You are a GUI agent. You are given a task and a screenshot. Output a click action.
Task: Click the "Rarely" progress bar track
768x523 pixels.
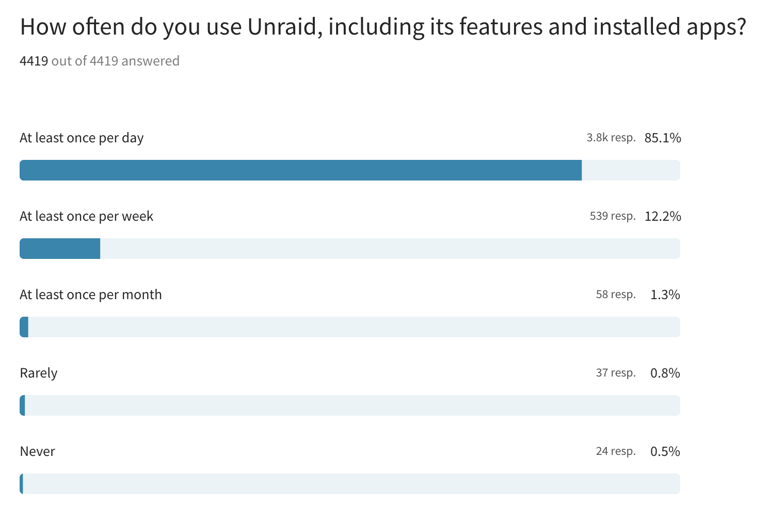350,405
